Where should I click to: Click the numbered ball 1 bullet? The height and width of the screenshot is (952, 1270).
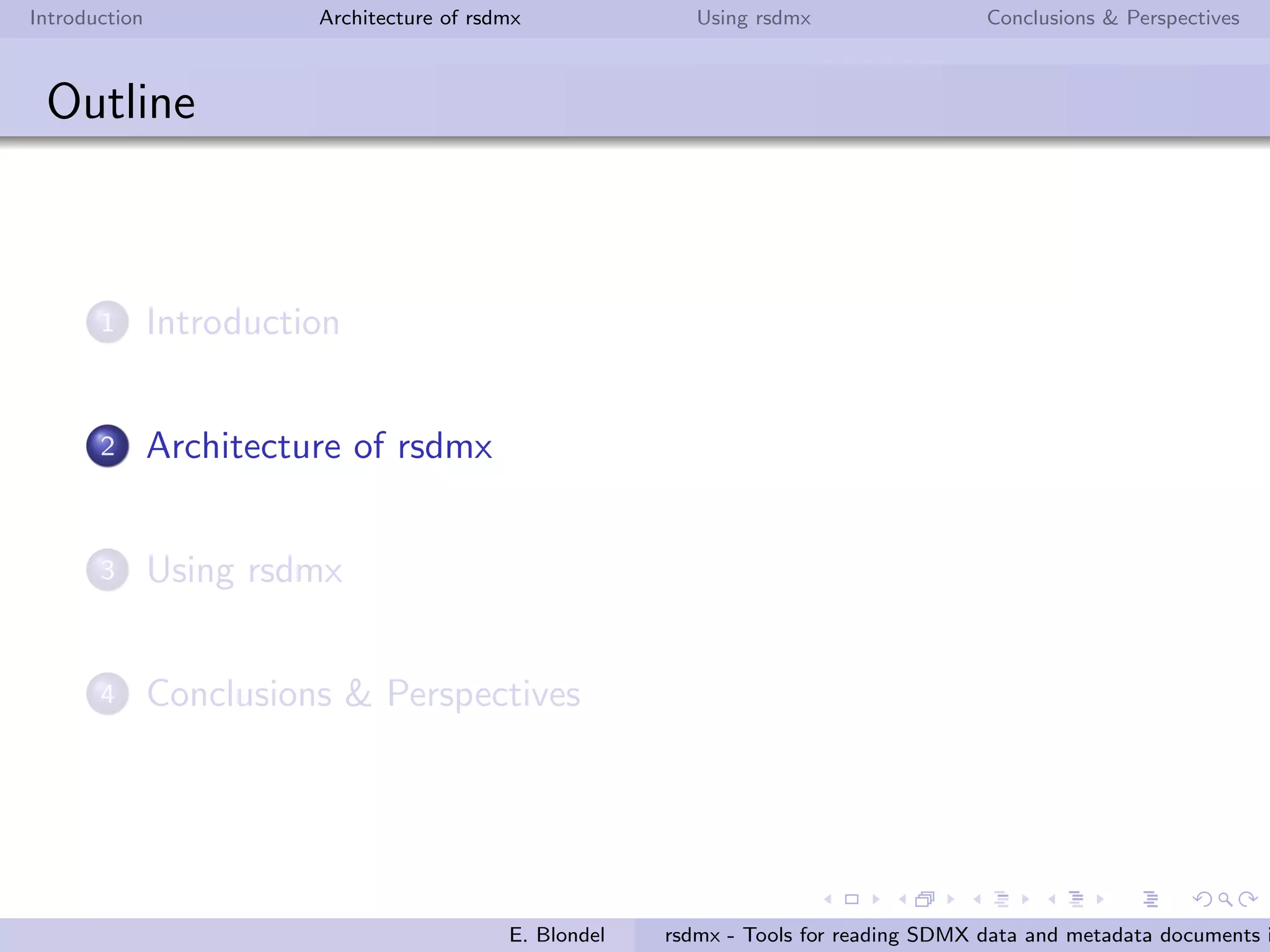tap(107, 322)
